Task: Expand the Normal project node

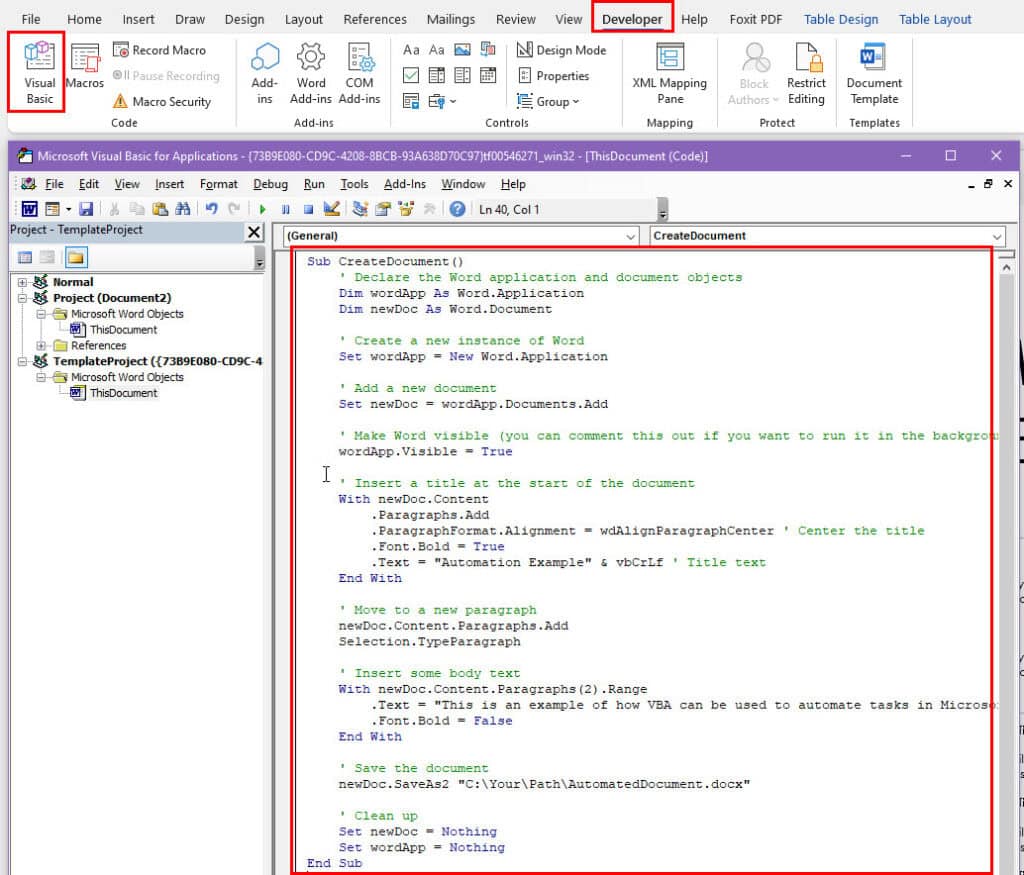Action: 22,282
